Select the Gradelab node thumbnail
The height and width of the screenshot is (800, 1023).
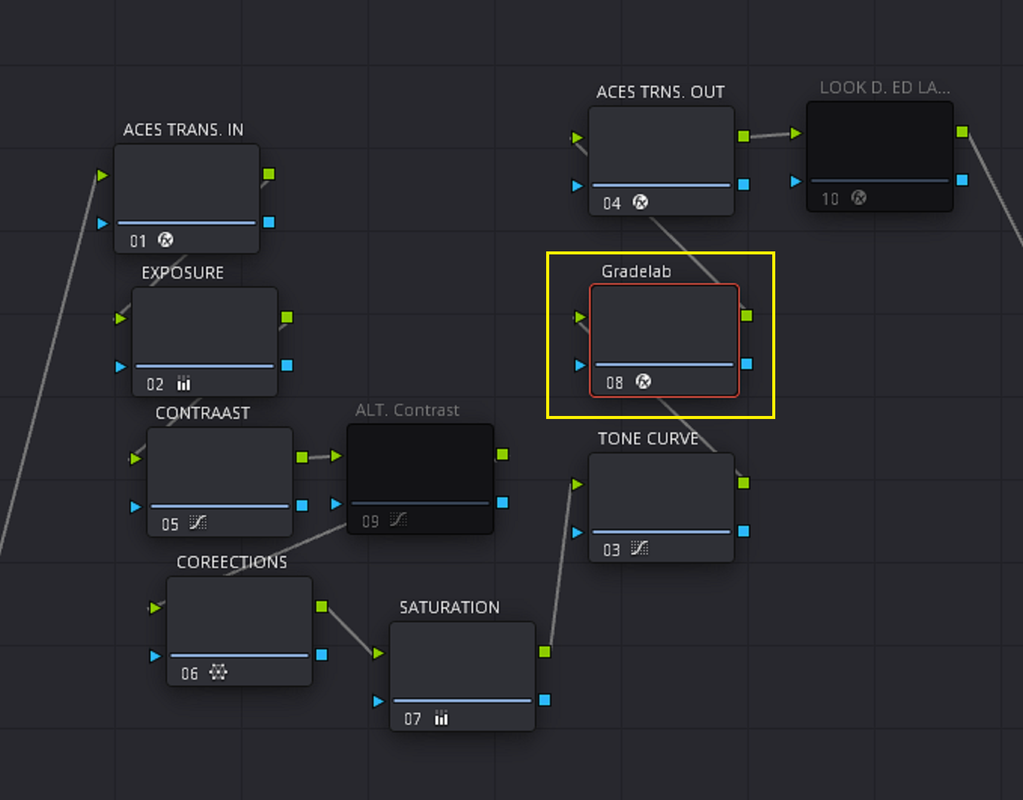664,340
